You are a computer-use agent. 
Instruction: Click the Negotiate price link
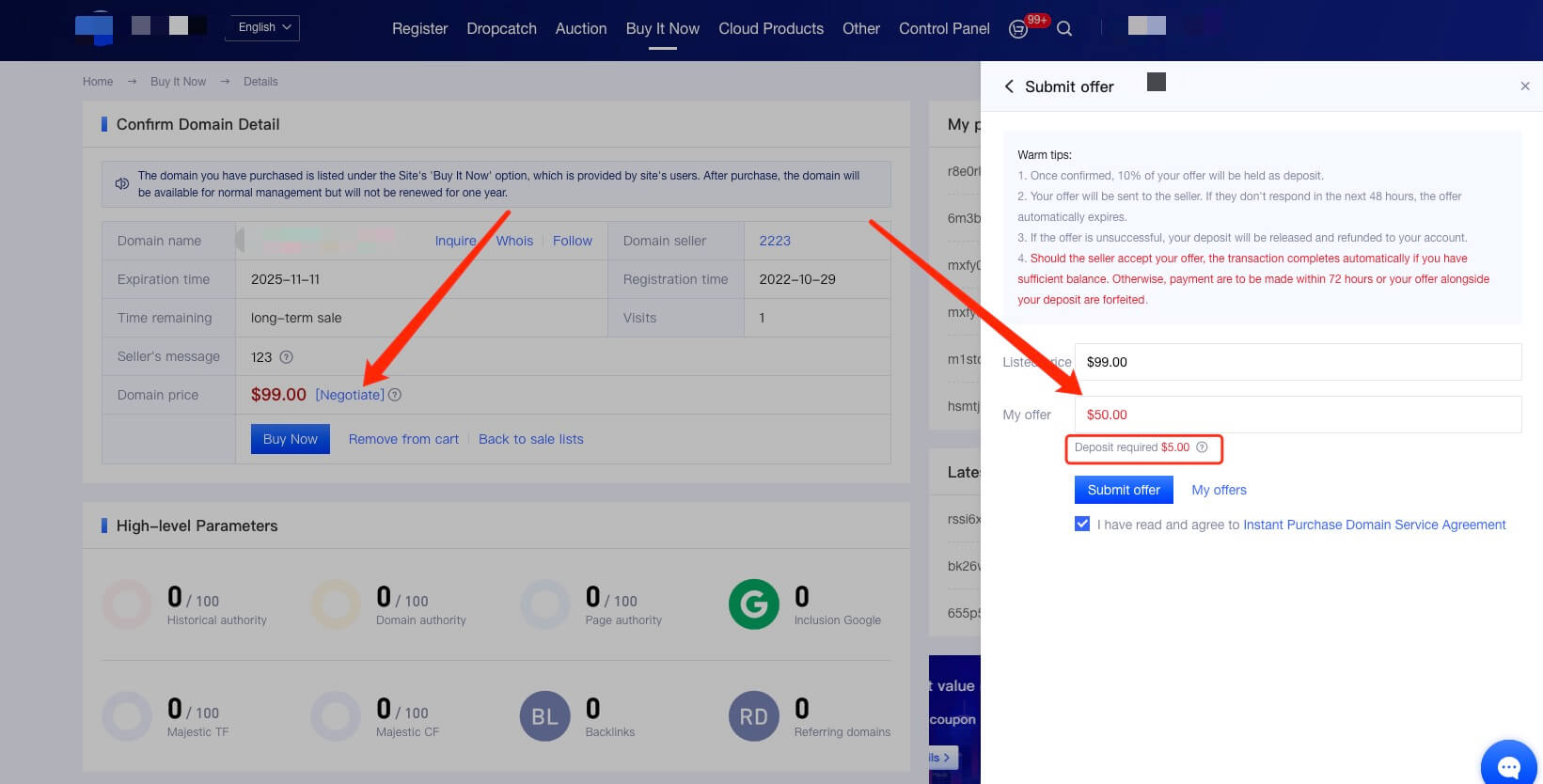[350, 395]
